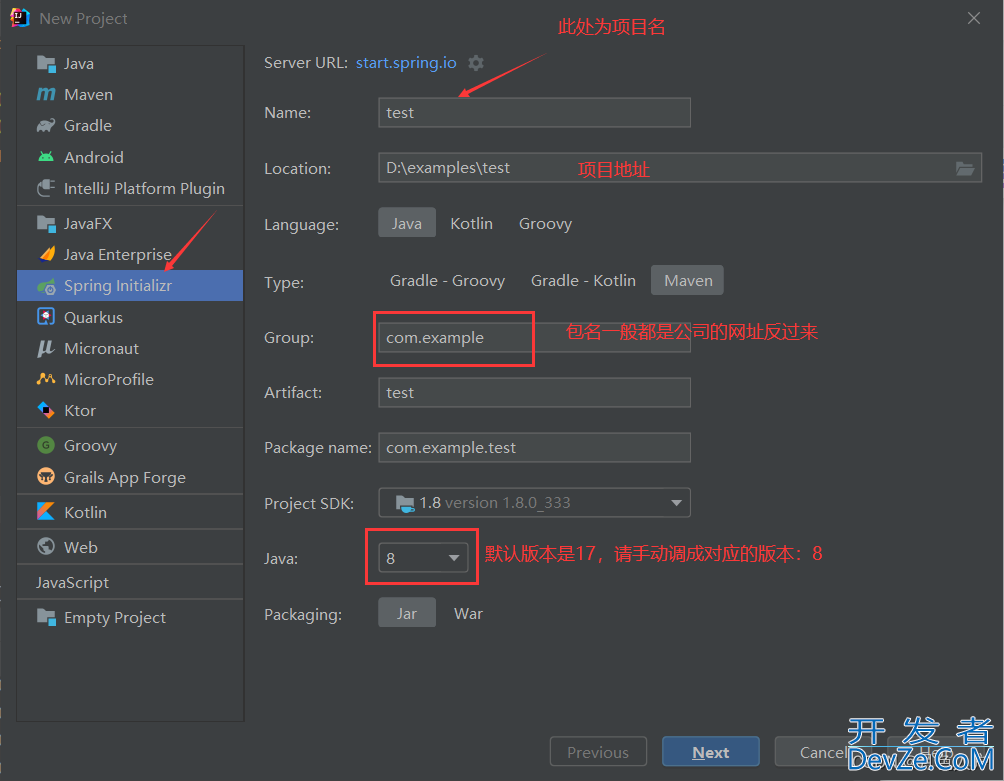Select Empty Project entry

130,617
